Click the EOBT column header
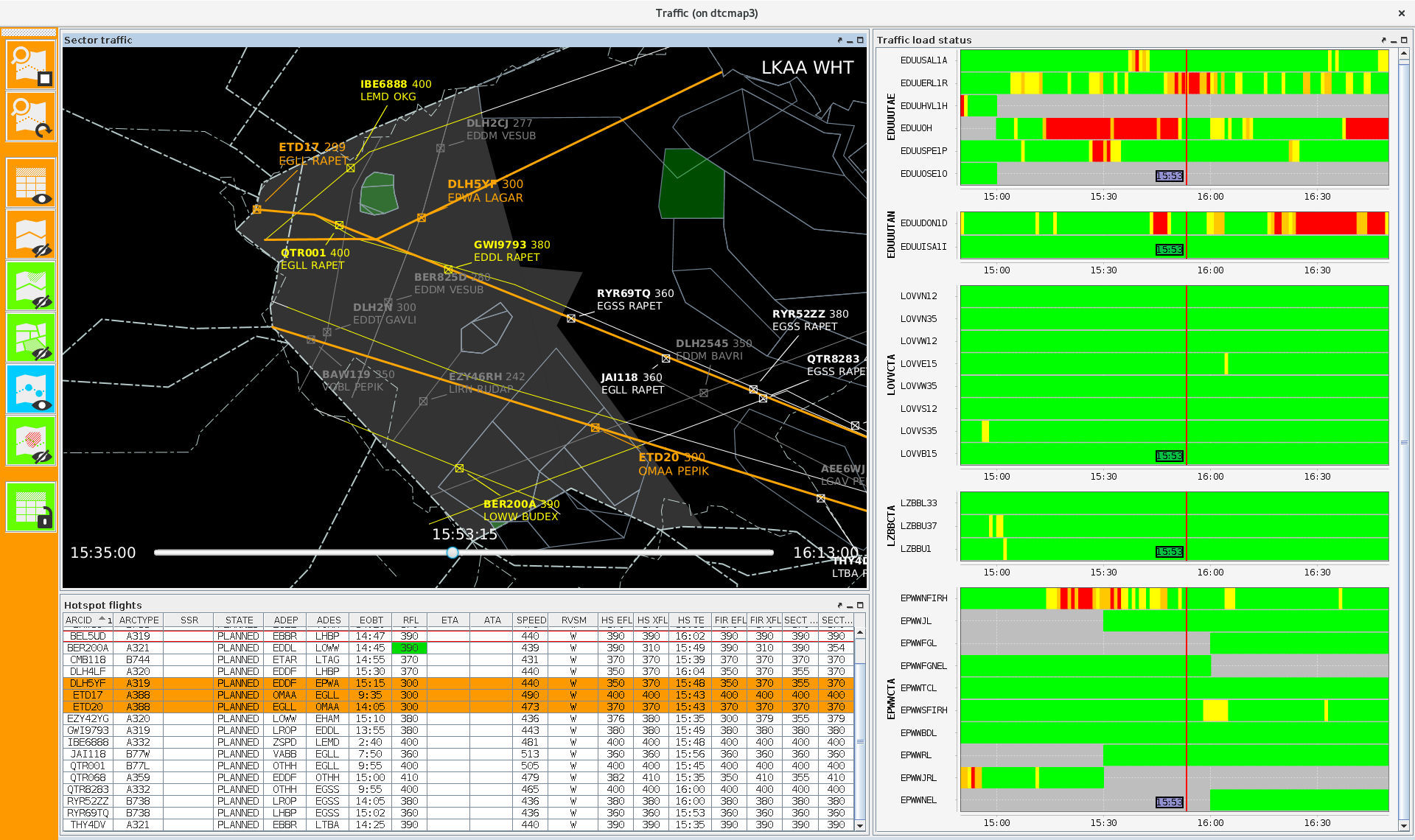This screenshot has width=1415, height=840. pos(371,620)
